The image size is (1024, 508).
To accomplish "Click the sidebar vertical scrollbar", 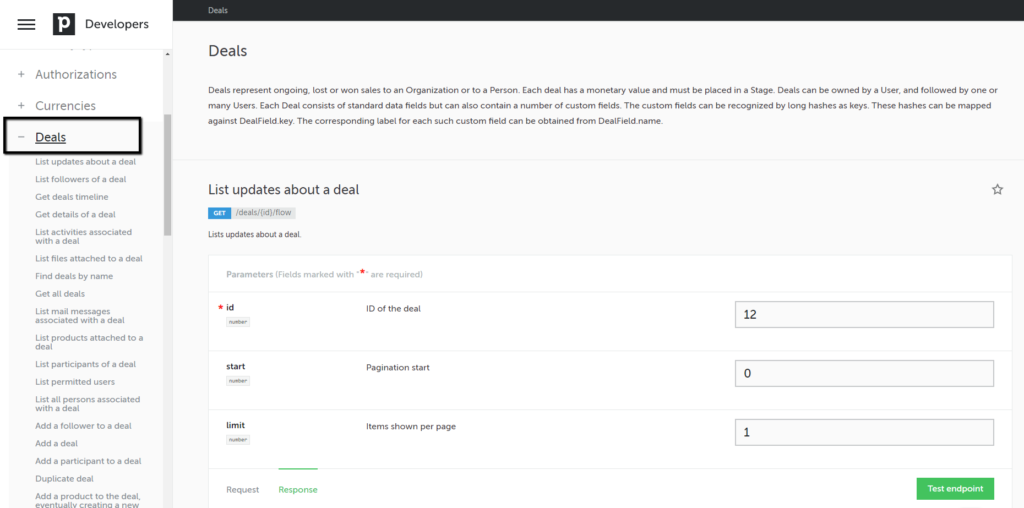I will 168,175.
